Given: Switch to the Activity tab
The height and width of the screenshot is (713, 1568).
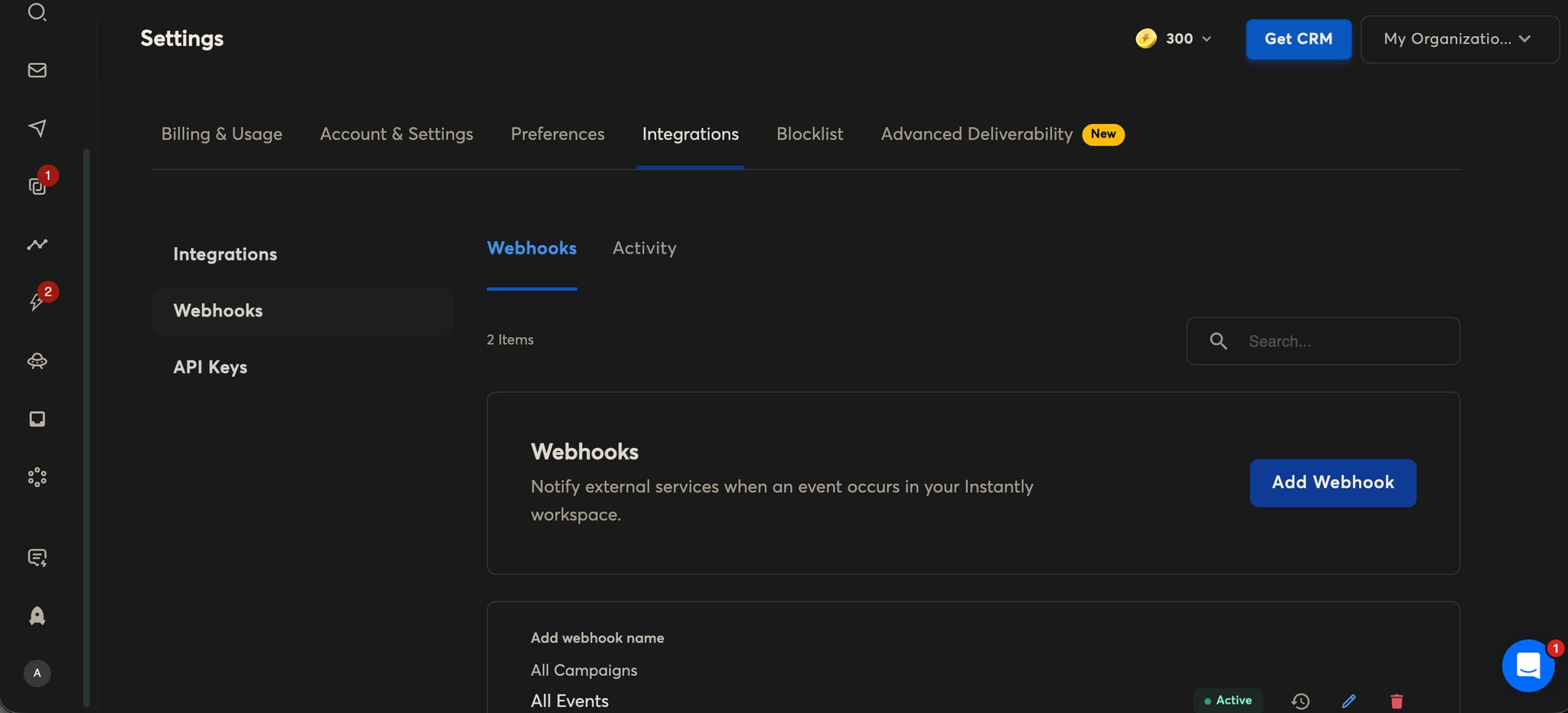Looking at the screenshot, I should pyautogui.click(x=644, y=248).
